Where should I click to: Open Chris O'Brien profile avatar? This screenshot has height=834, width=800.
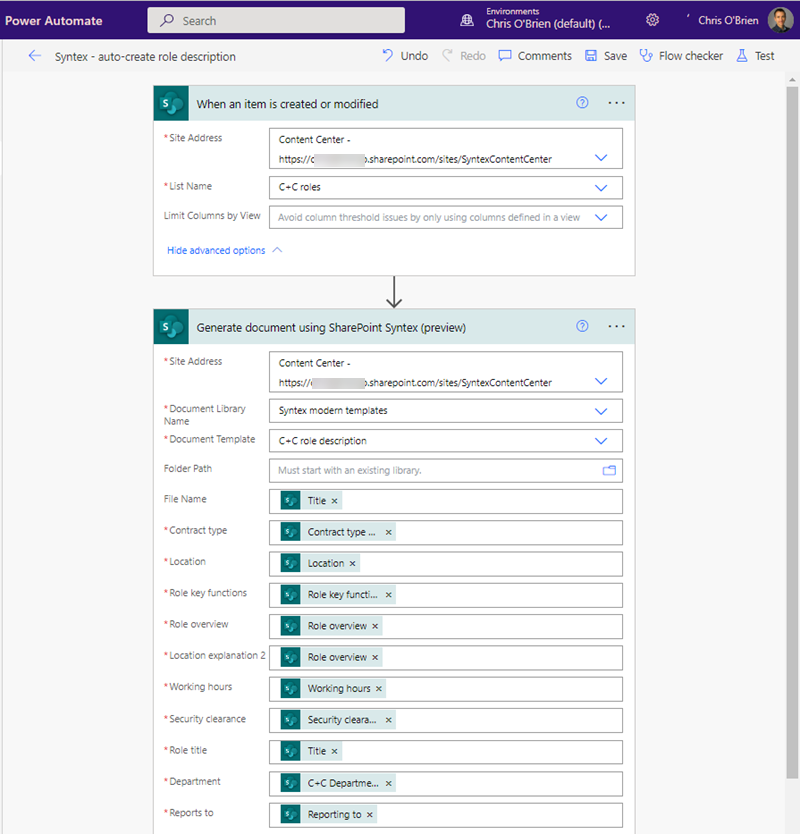click(780, 20)
